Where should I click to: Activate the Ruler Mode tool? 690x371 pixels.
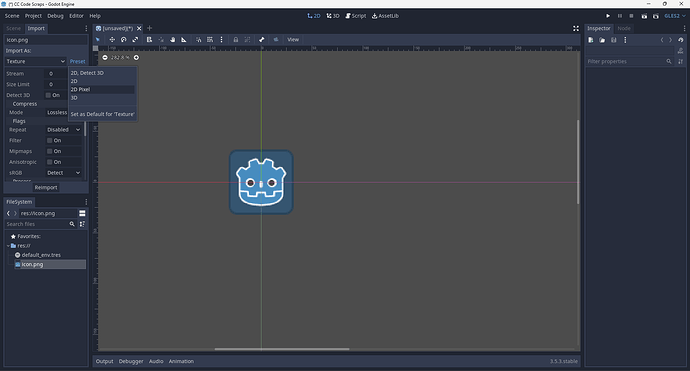pos(184,40)
